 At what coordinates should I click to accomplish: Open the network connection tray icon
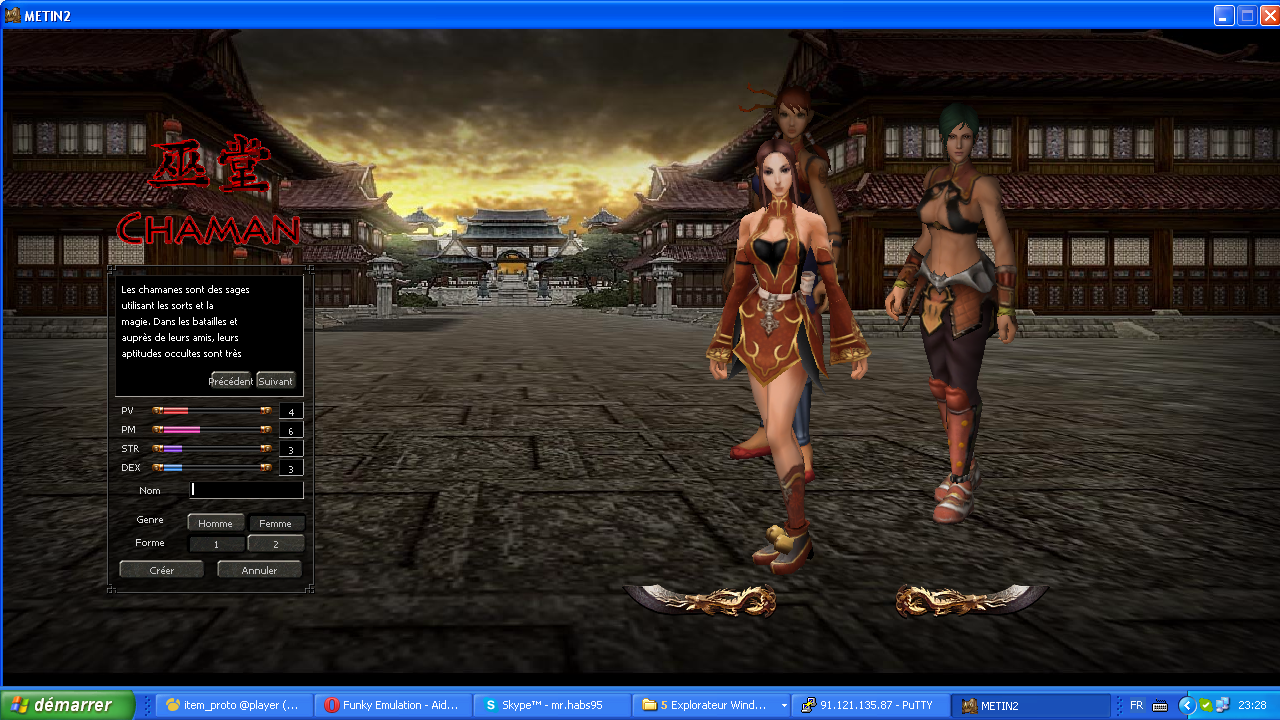(1222, 705)
